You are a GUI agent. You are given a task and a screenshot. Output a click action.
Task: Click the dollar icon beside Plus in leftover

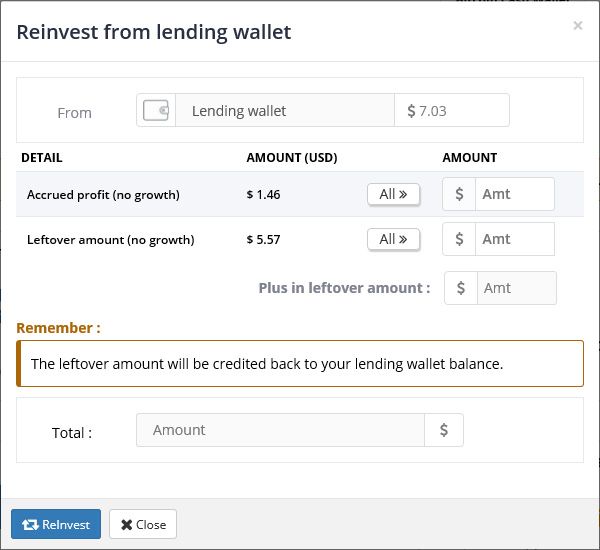461,288
